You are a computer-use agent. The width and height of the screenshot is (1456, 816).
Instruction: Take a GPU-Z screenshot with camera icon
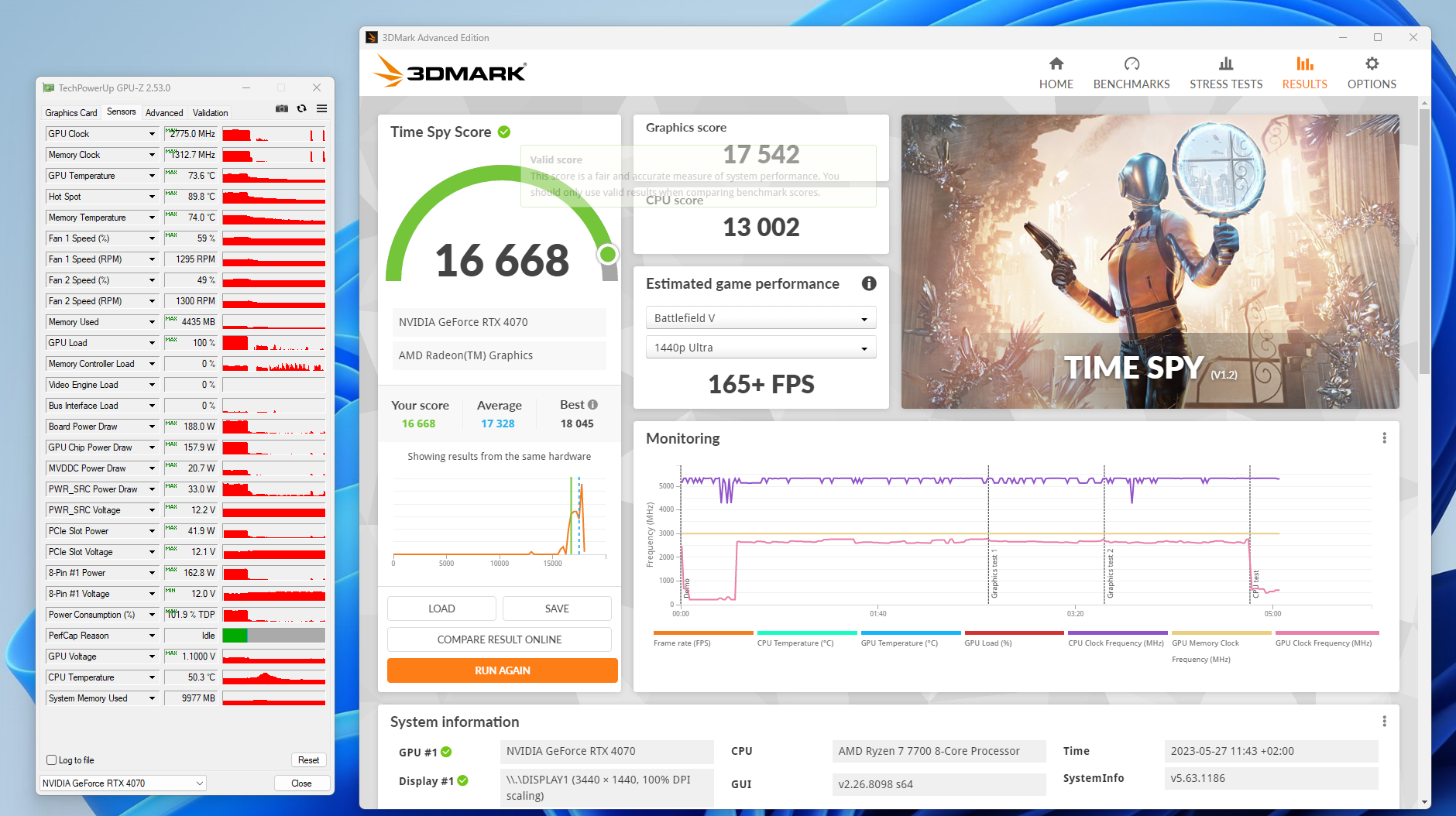[x=282, y=109]
